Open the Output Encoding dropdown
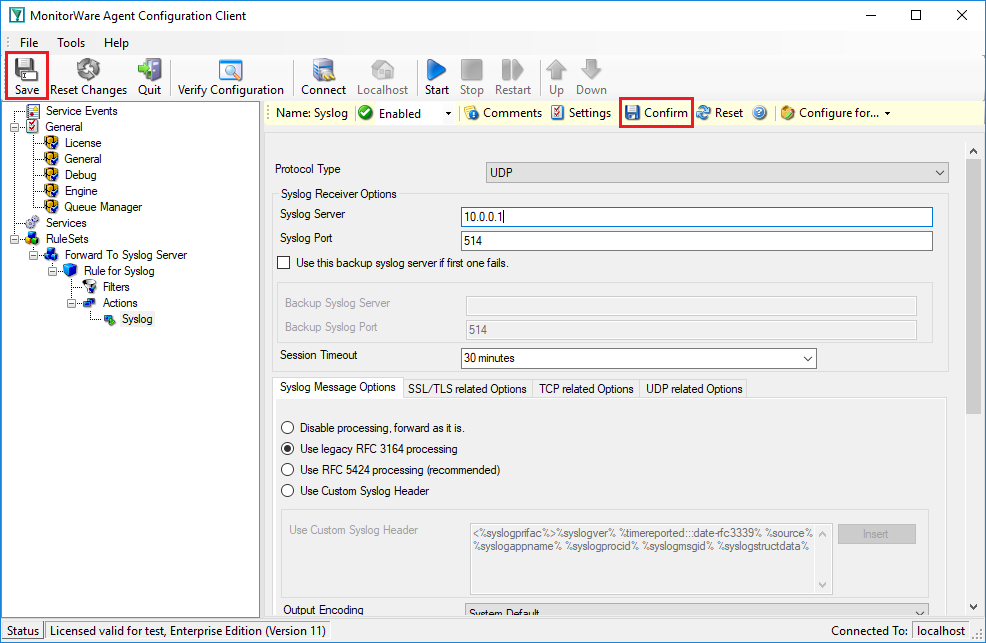The height and width of the screenshot is (643, 986). (697, 610)
